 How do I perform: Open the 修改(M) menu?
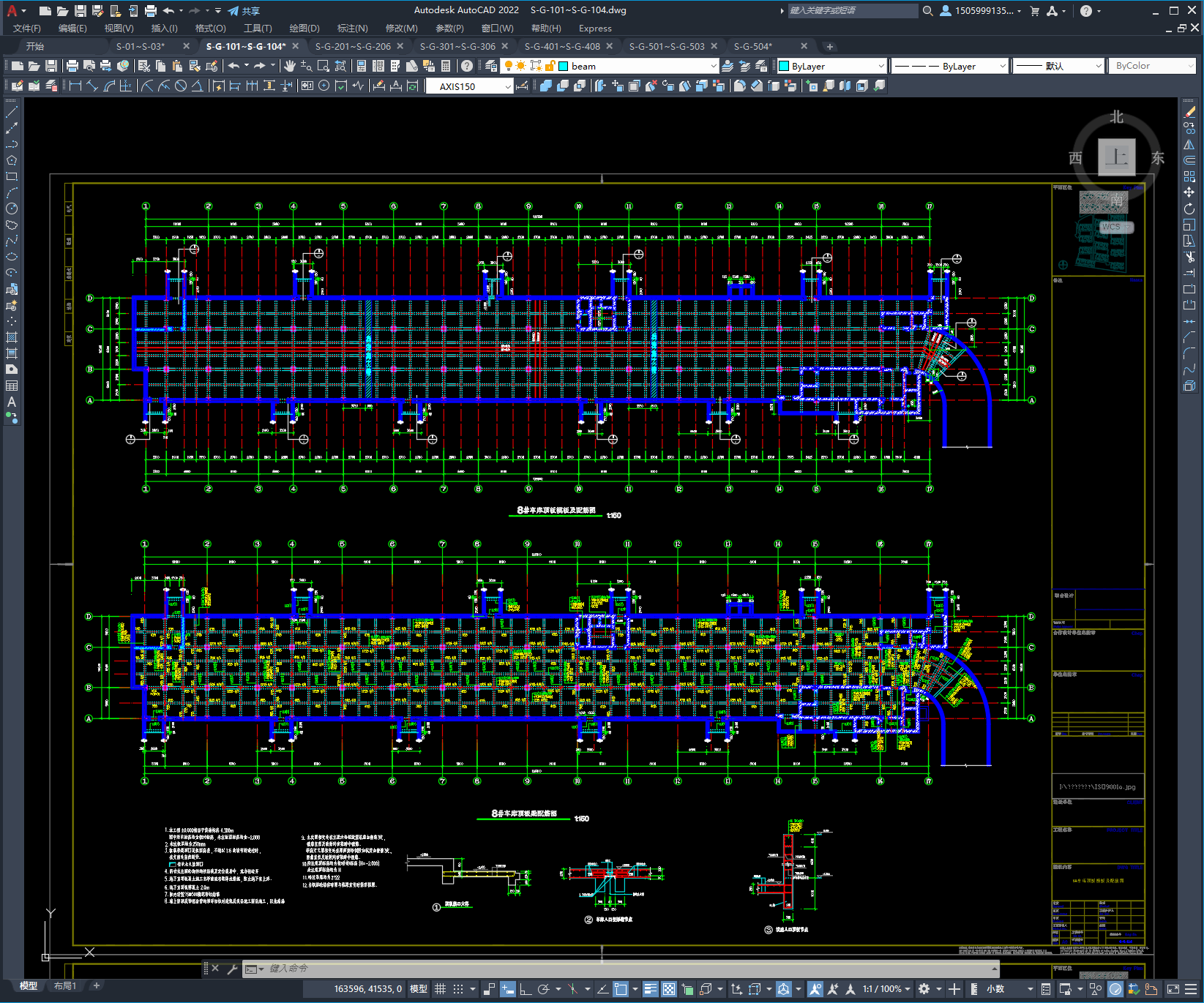click(401, 29)
